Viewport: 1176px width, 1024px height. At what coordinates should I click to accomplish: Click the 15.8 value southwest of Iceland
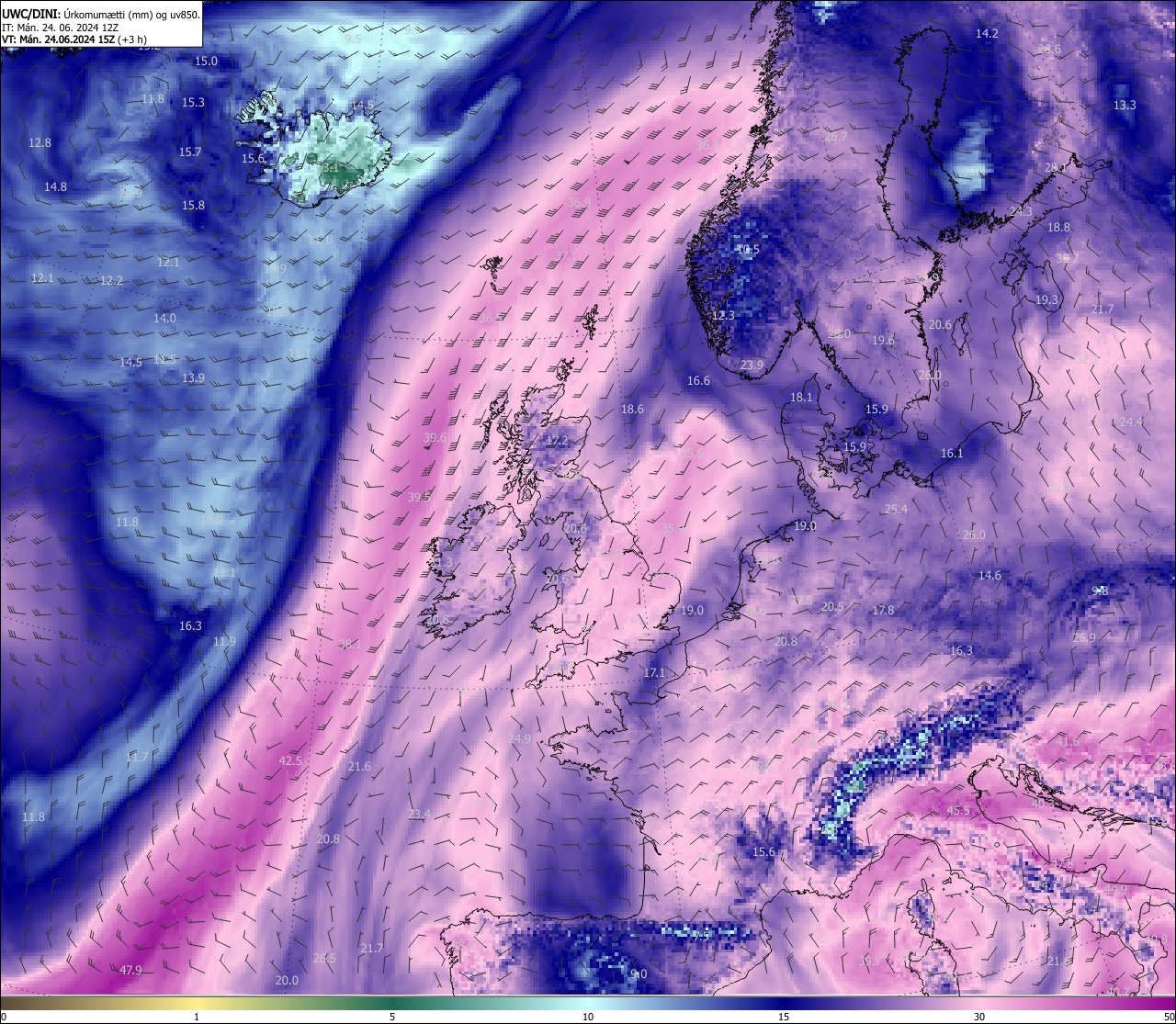click(x=193, y=206)
